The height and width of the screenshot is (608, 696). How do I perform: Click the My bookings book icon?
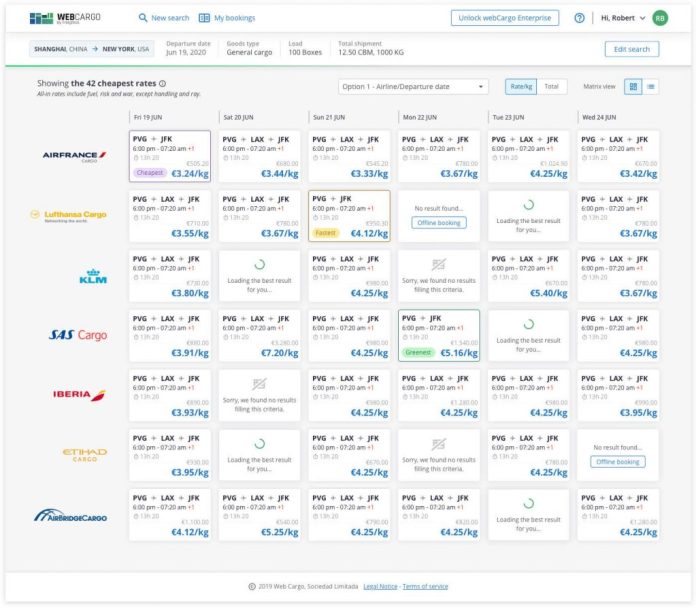(204, 18)
